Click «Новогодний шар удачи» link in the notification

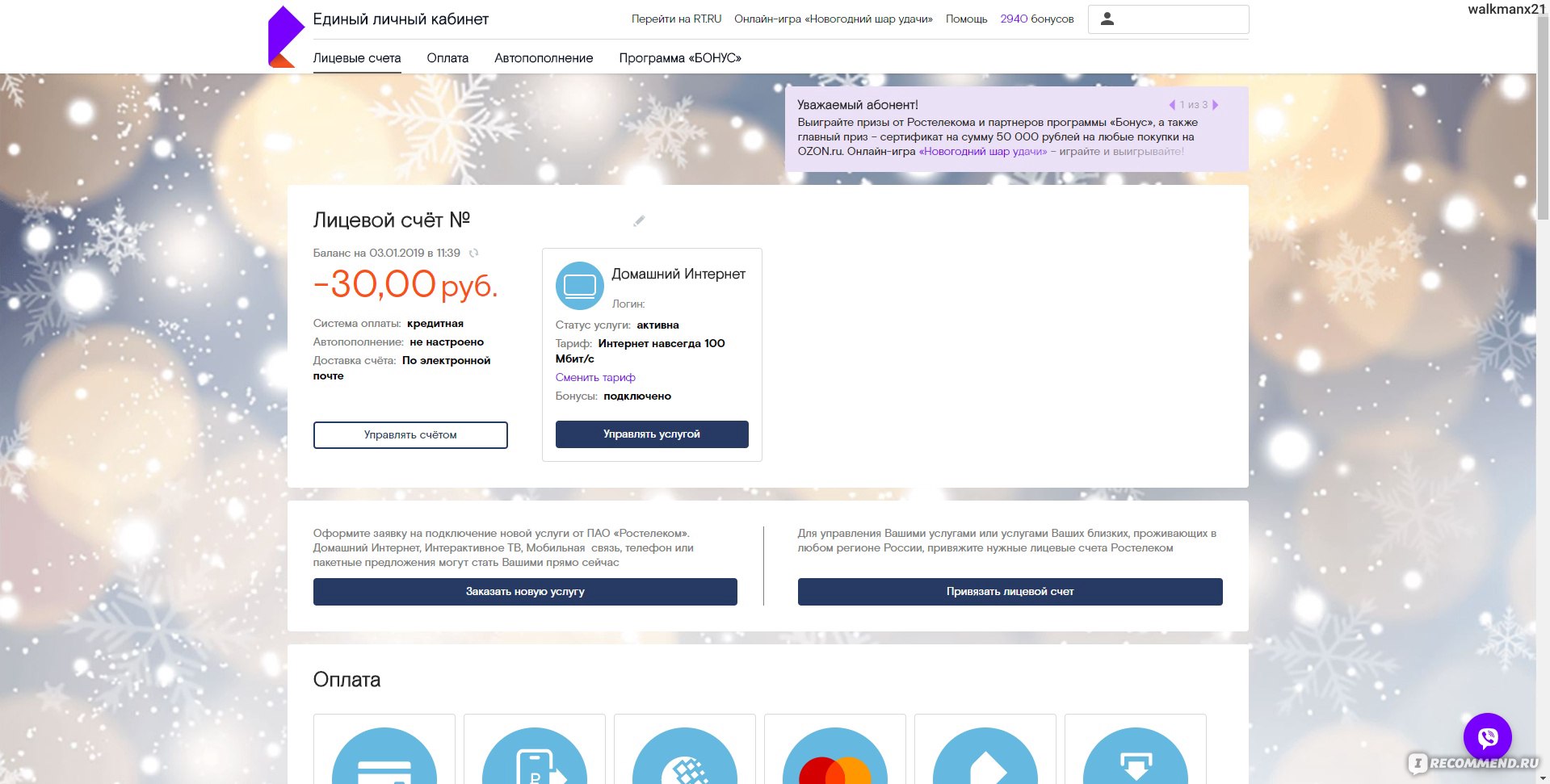click(x=982, y=152)
